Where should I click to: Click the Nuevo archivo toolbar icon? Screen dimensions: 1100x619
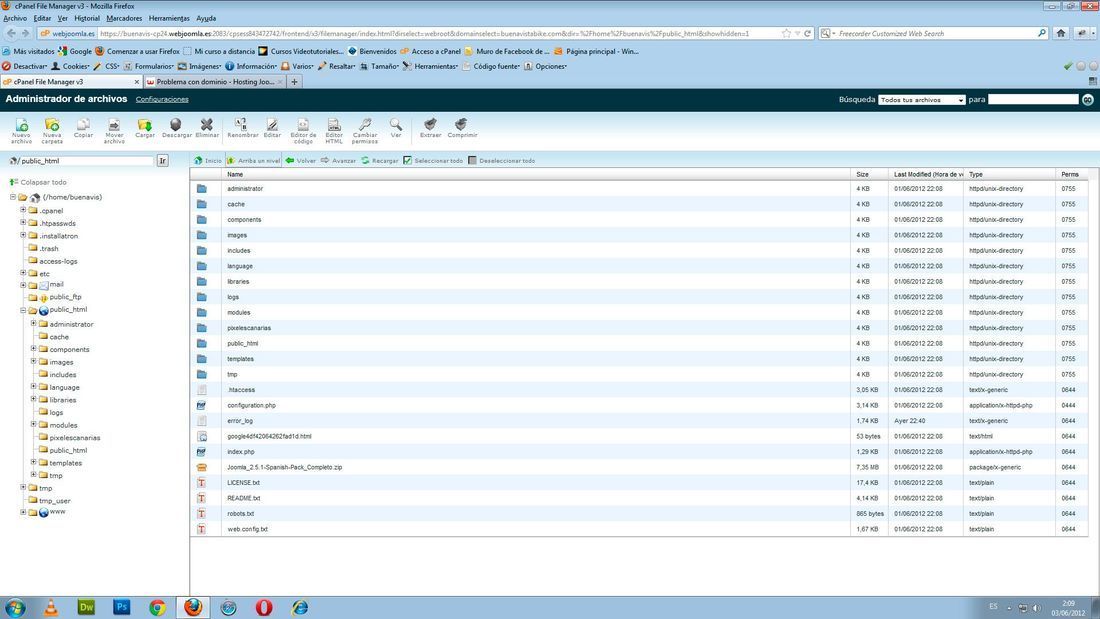pyautogui.click(x=22, y=131)
